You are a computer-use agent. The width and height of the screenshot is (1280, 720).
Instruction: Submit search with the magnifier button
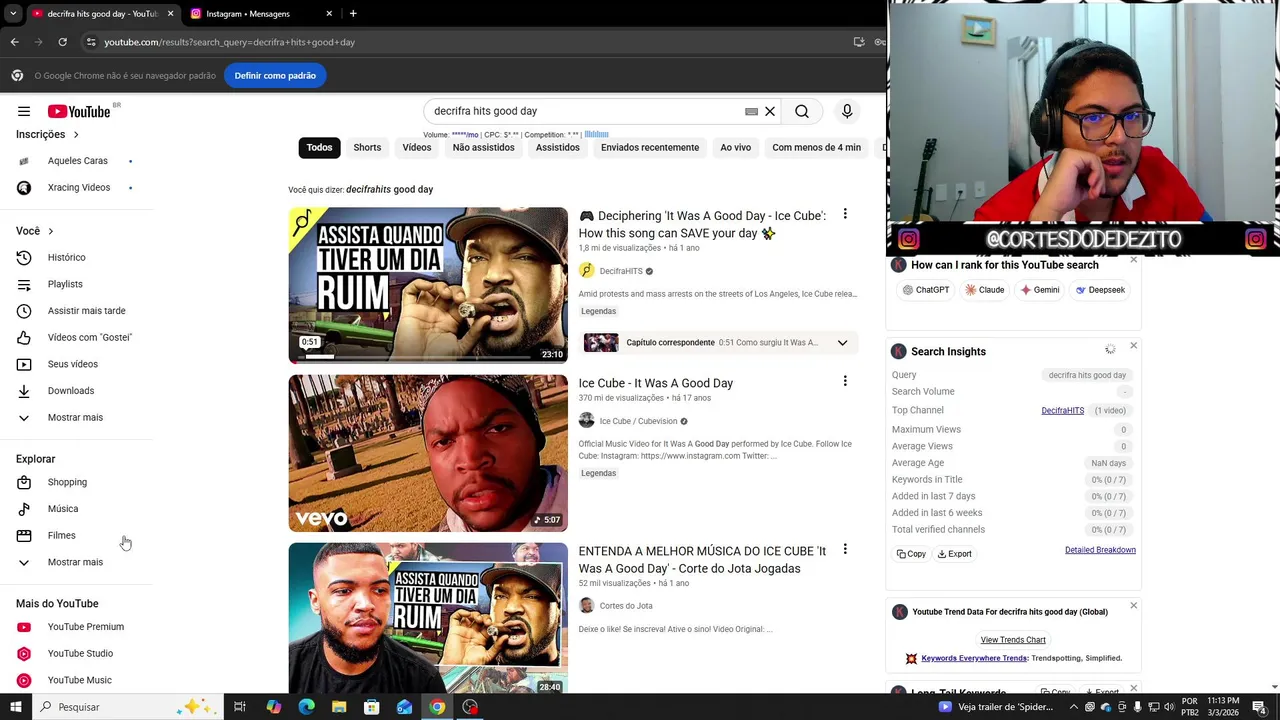802,111
